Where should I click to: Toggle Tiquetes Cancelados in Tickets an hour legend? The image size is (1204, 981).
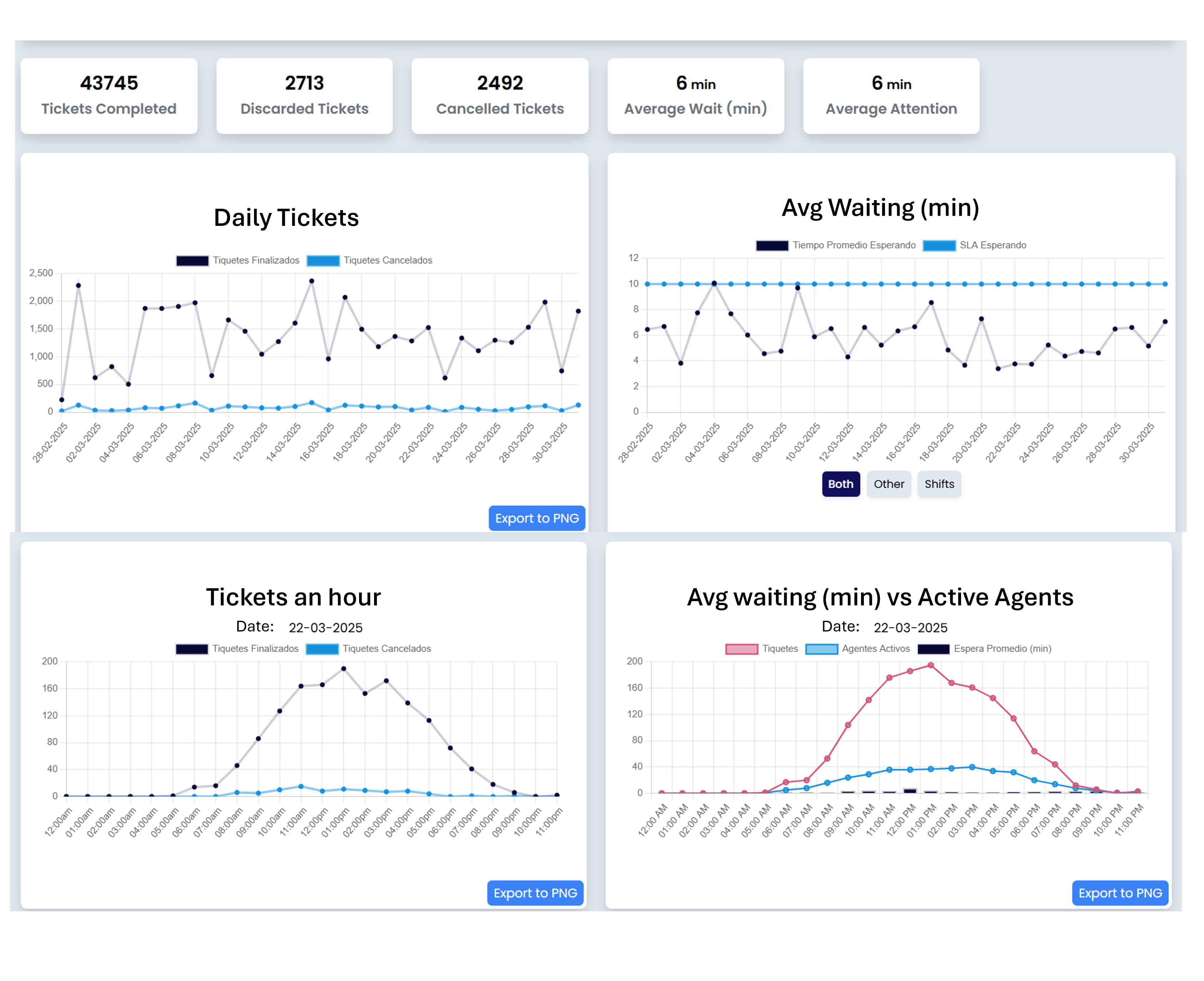322,649
